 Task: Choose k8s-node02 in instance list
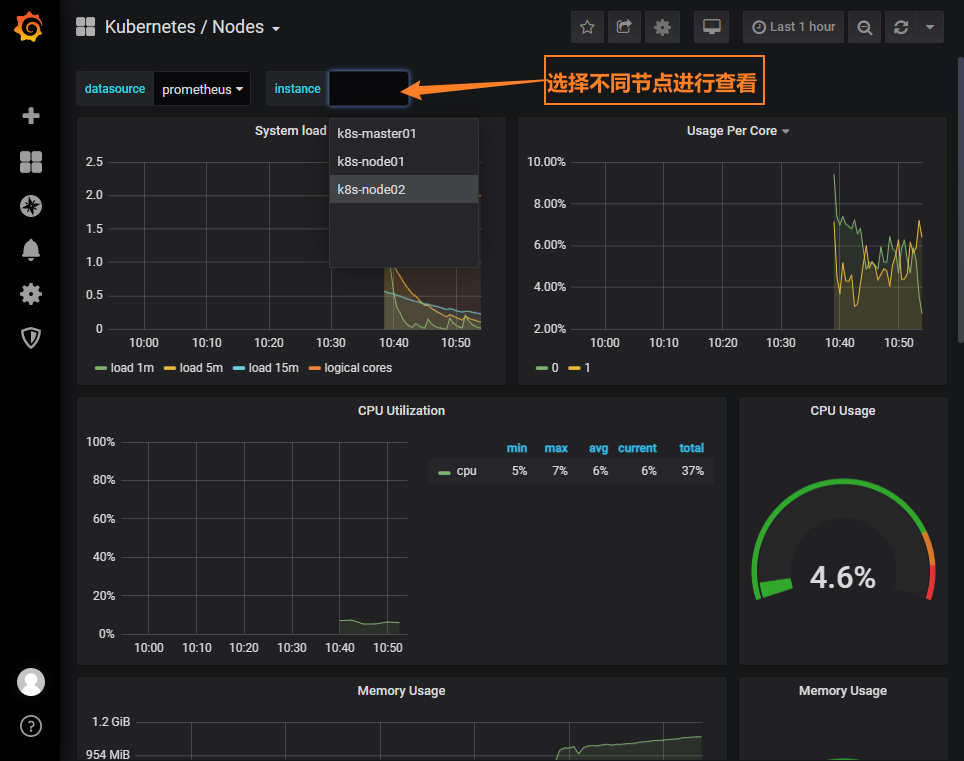[x=371, y=189]
